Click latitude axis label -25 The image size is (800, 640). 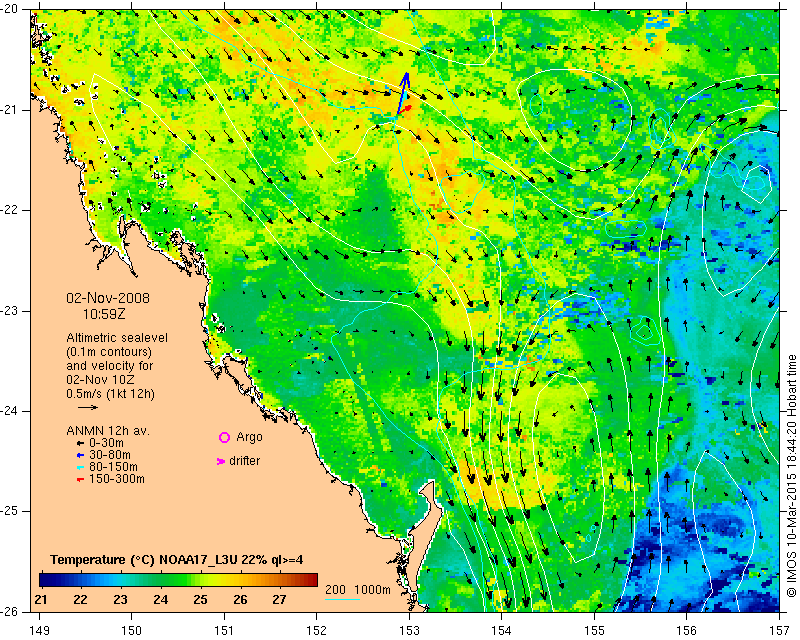click(9, 511)
